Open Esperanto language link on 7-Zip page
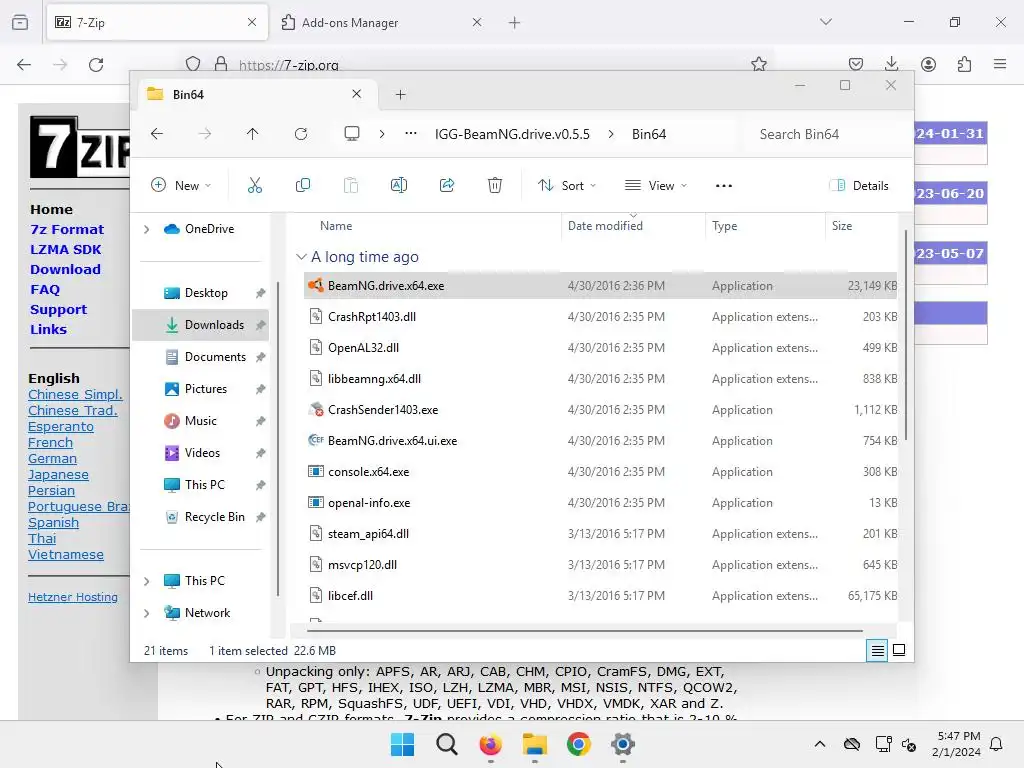The image size is (1024, 768). (x=61, y=426)
